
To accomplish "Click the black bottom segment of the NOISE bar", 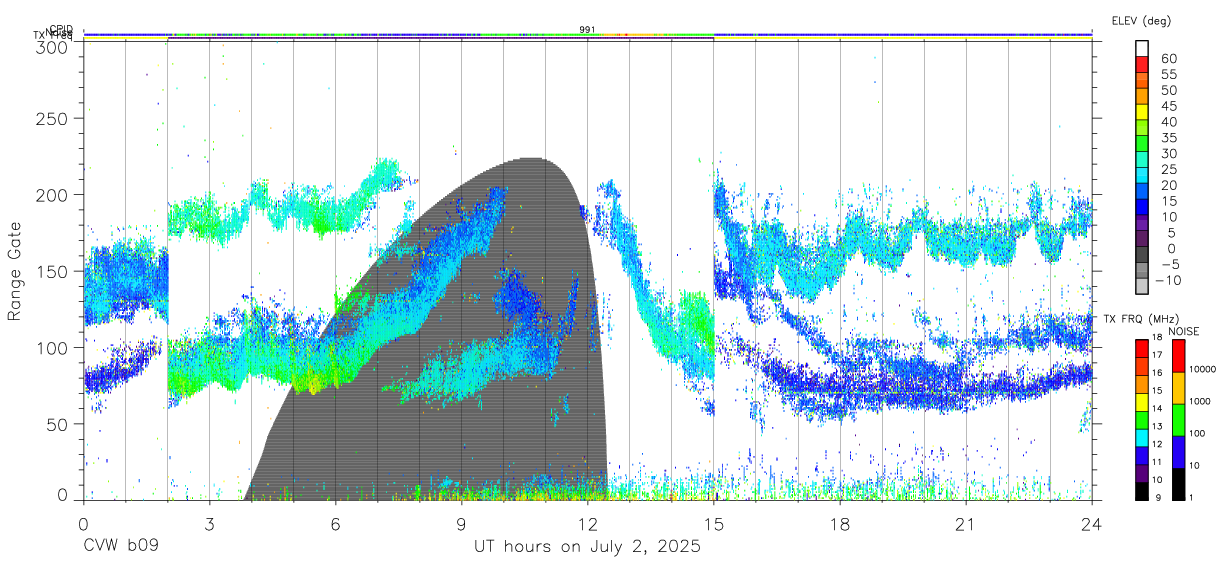I will [1177, 484].
